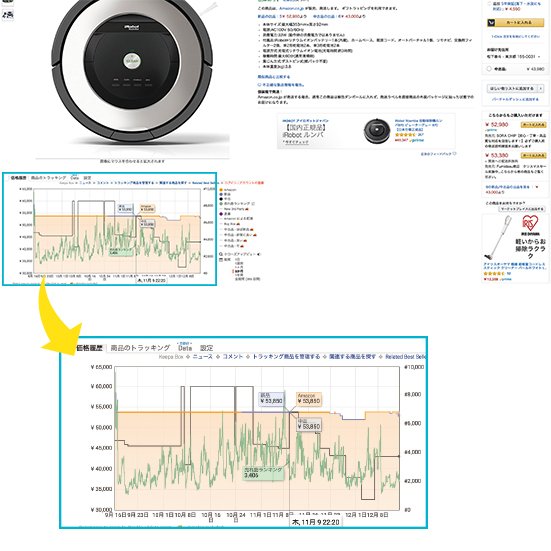Viewport: 551px width, 551px height.
Task: Select the used item radio button at ¥43,980
Action: coord(488,69)
